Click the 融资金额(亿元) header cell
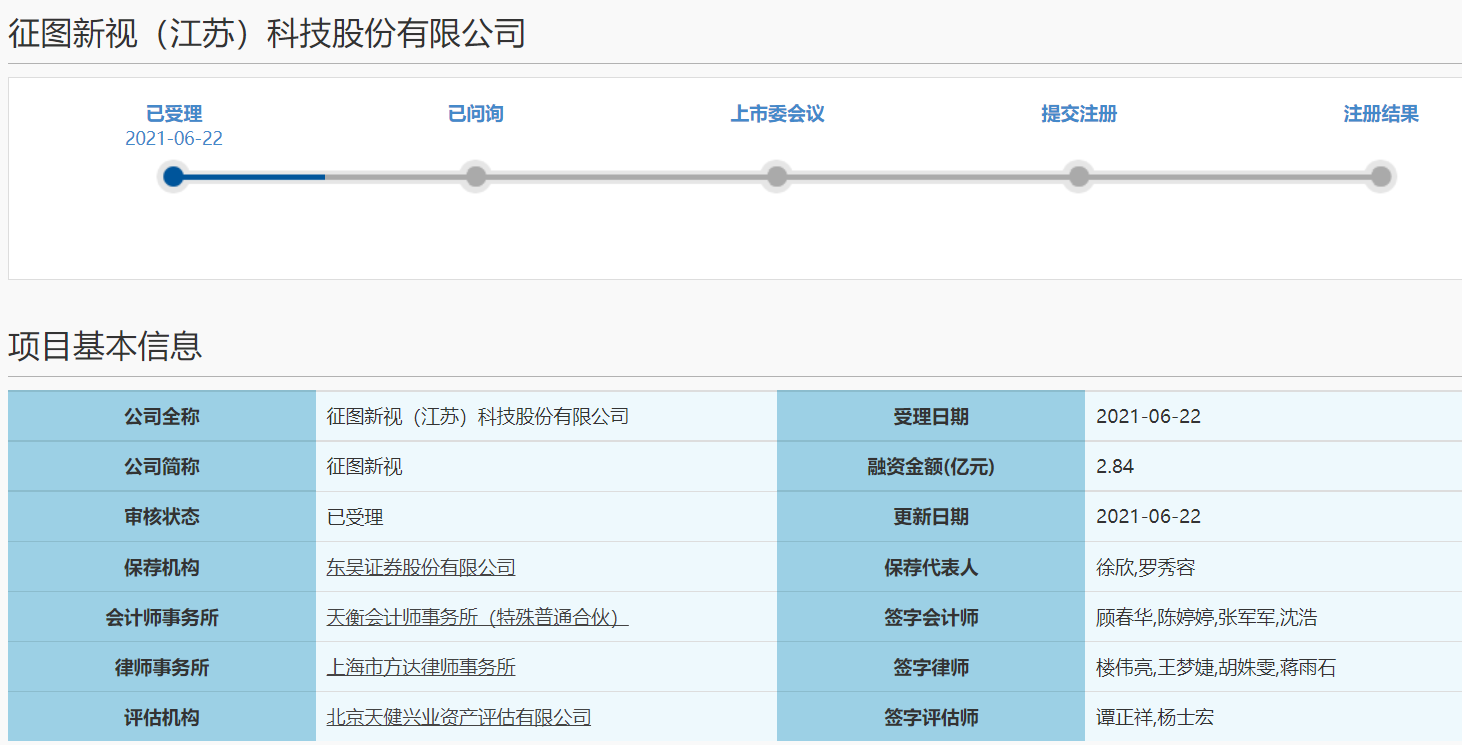 pos(931,467)
